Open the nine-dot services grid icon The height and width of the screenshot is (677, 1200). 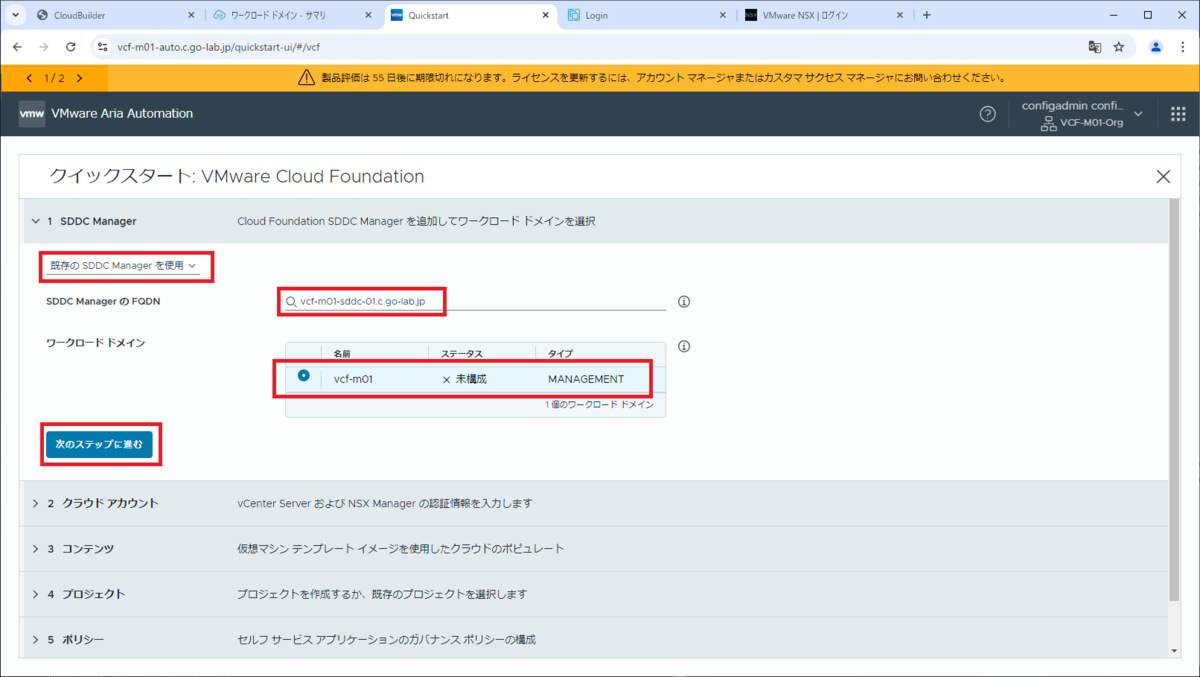point(1178,114)
